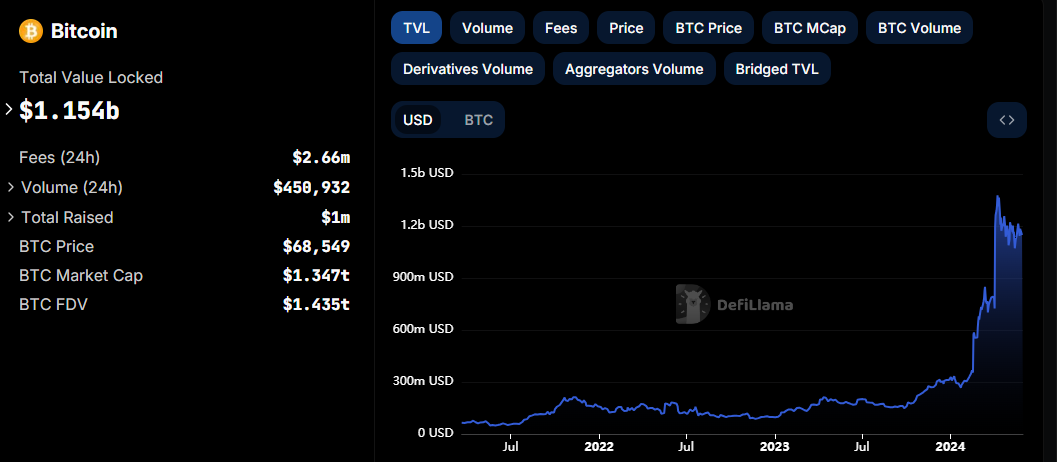This screenshot has height=462, width=1057.
Task: Click the 1.2b USD axis label
Action: [426, 225]
